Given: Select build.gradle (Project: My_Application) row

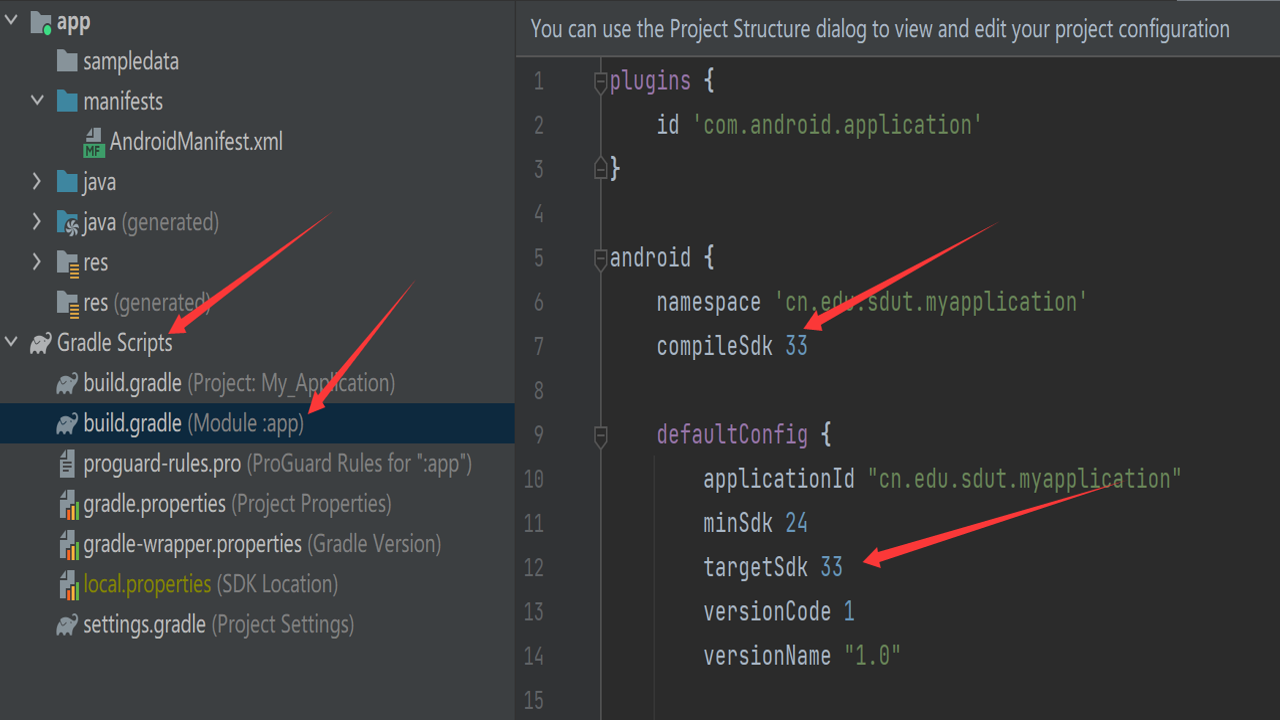Looking at the screenshot, I should (x=257, y=383).
